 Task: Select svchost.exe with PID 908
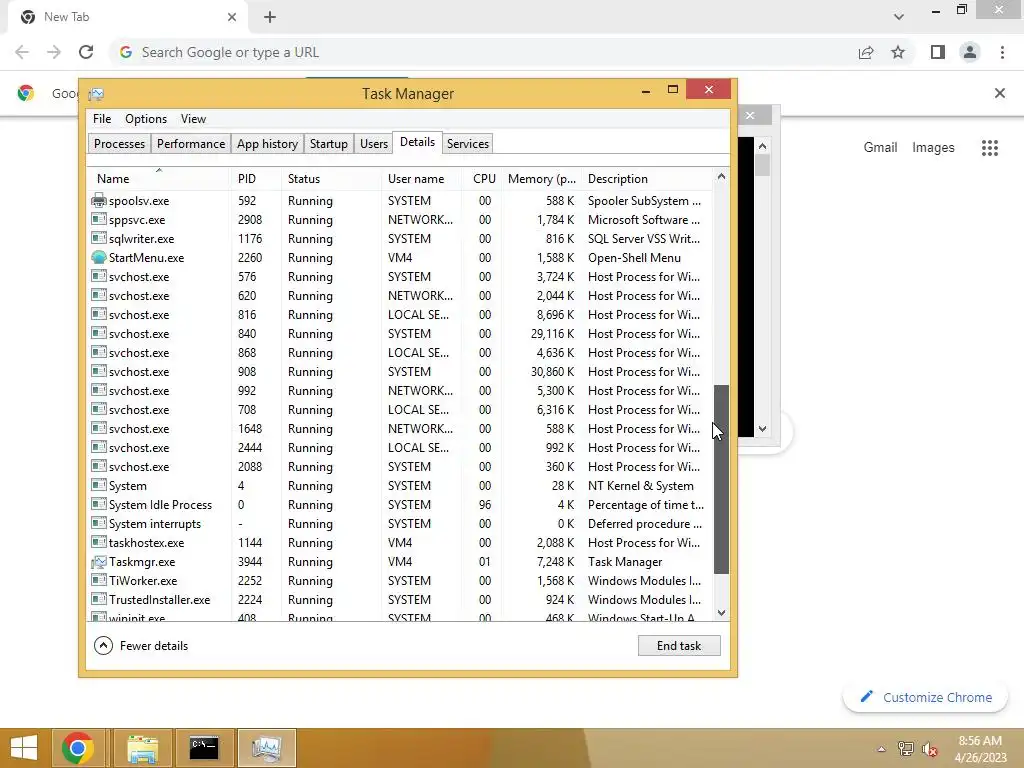400,372
